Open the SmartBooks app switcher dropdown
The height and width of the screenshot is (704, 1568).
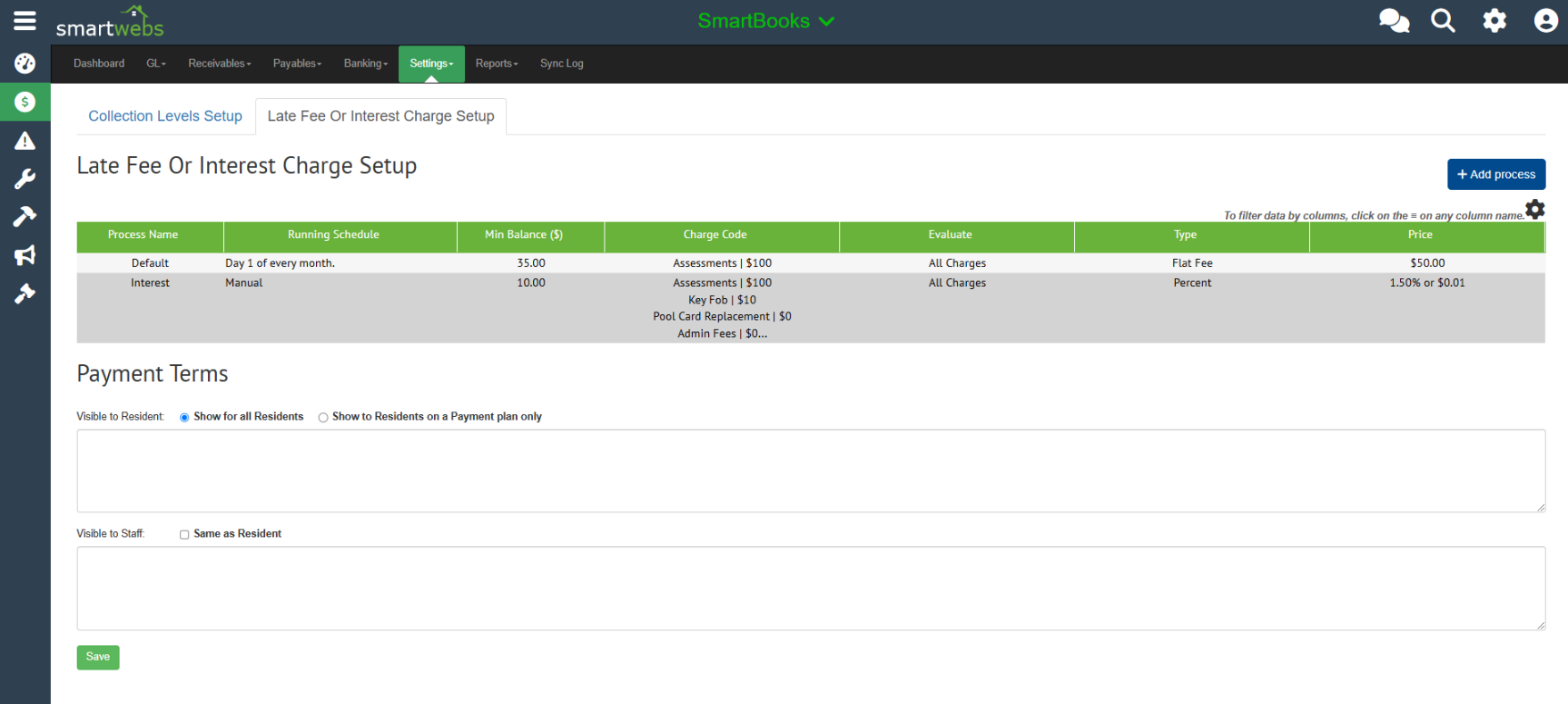click(x=765, y=21)
